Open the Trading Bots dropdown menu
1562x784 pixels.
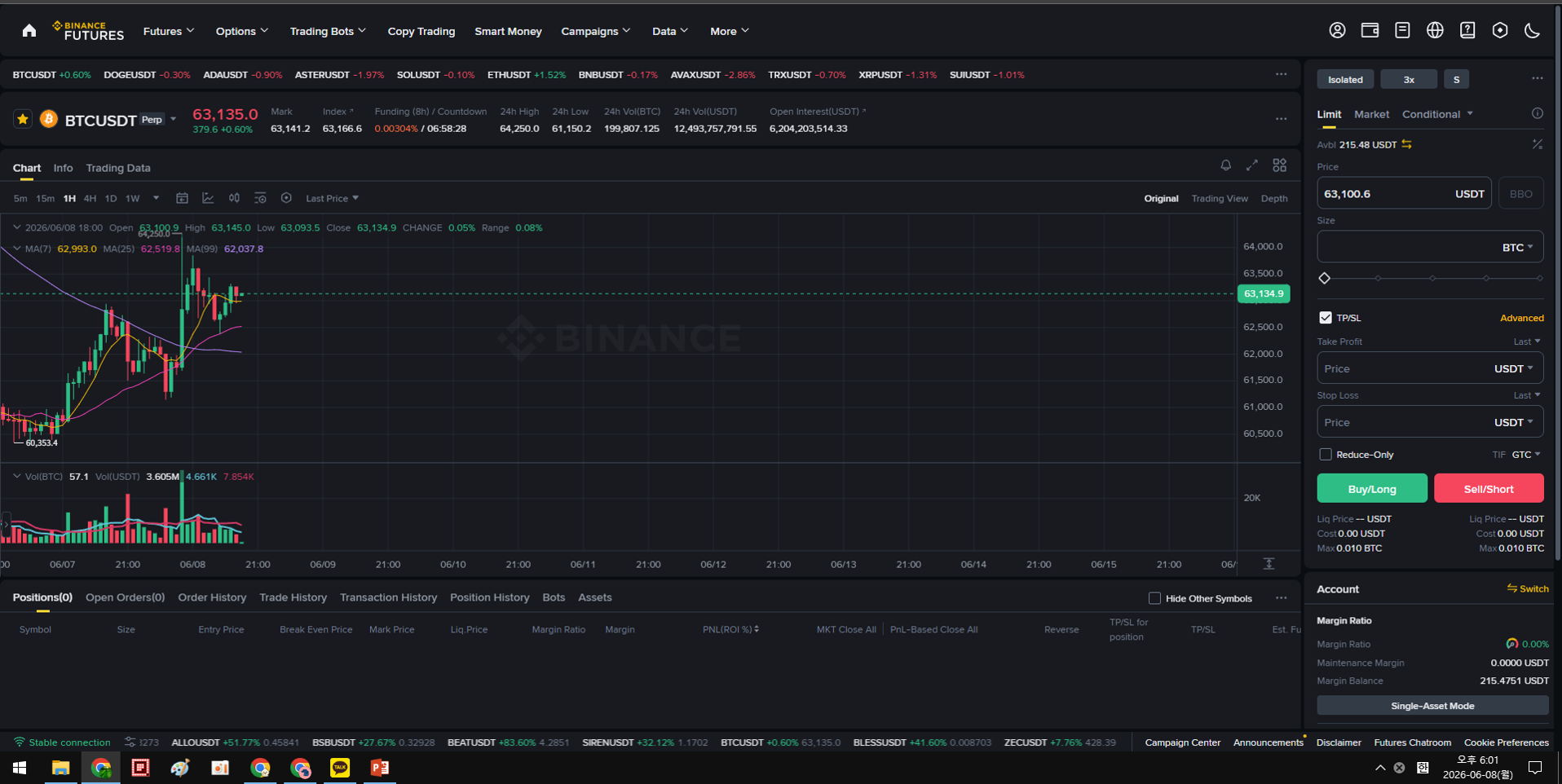click(328, 31)
